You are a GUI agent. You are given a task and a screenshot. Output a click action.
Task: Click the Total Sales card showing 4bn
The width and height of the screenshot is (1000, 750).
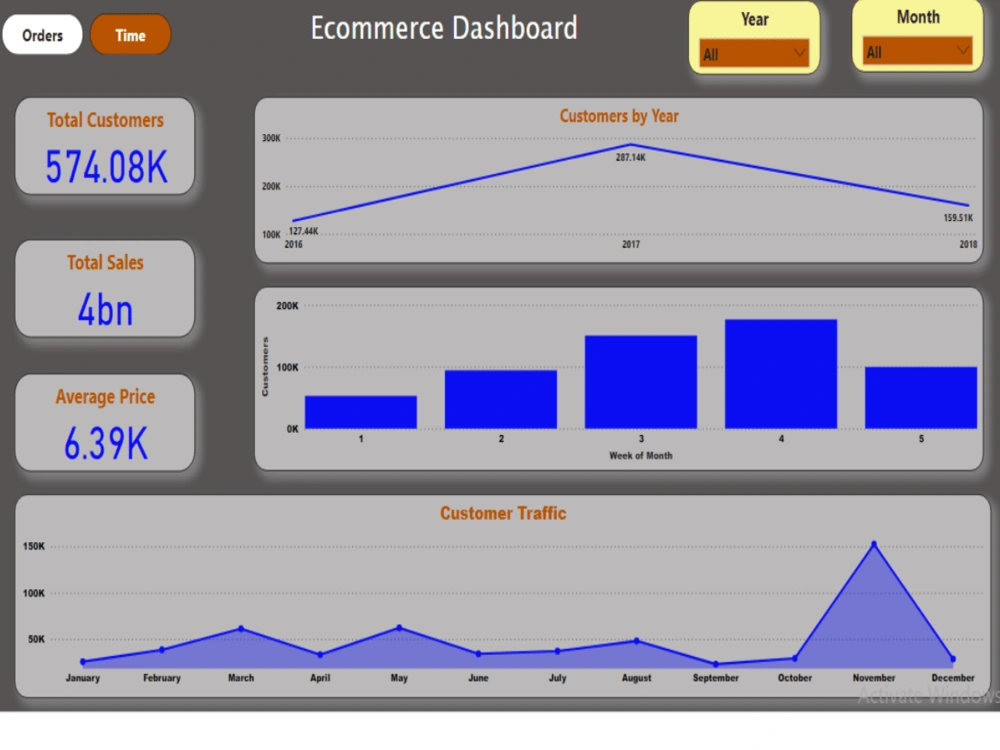click(x=104, y=288)
